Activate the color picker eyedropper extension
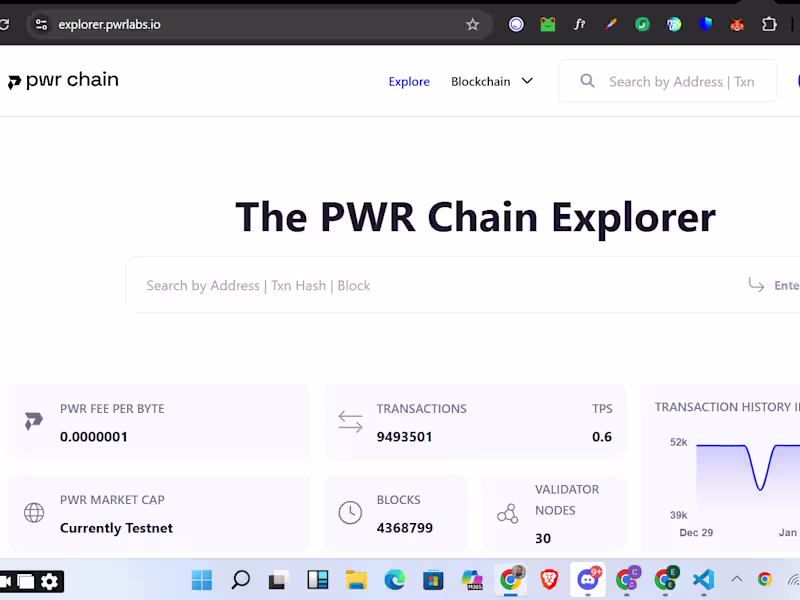Image resolution: width=800 pixels, height=600 pixels. [x=611, y=24]
